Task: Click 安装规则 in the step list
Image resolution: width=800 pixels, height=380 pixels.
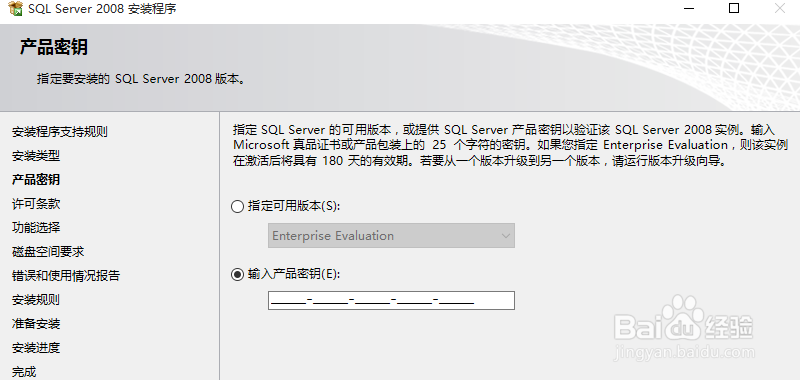Action: [36, 299]
